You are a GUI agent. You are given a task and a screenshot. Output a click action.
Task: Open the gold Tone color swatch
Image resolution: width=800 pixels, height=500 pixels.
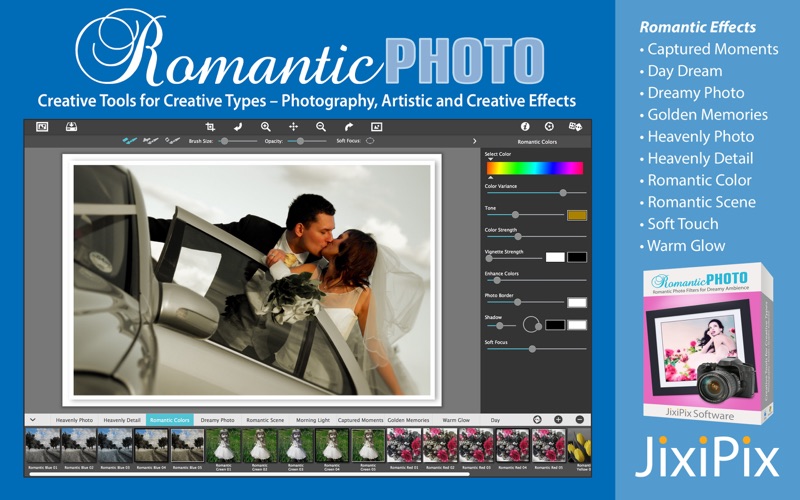click(x=577, y=215)
